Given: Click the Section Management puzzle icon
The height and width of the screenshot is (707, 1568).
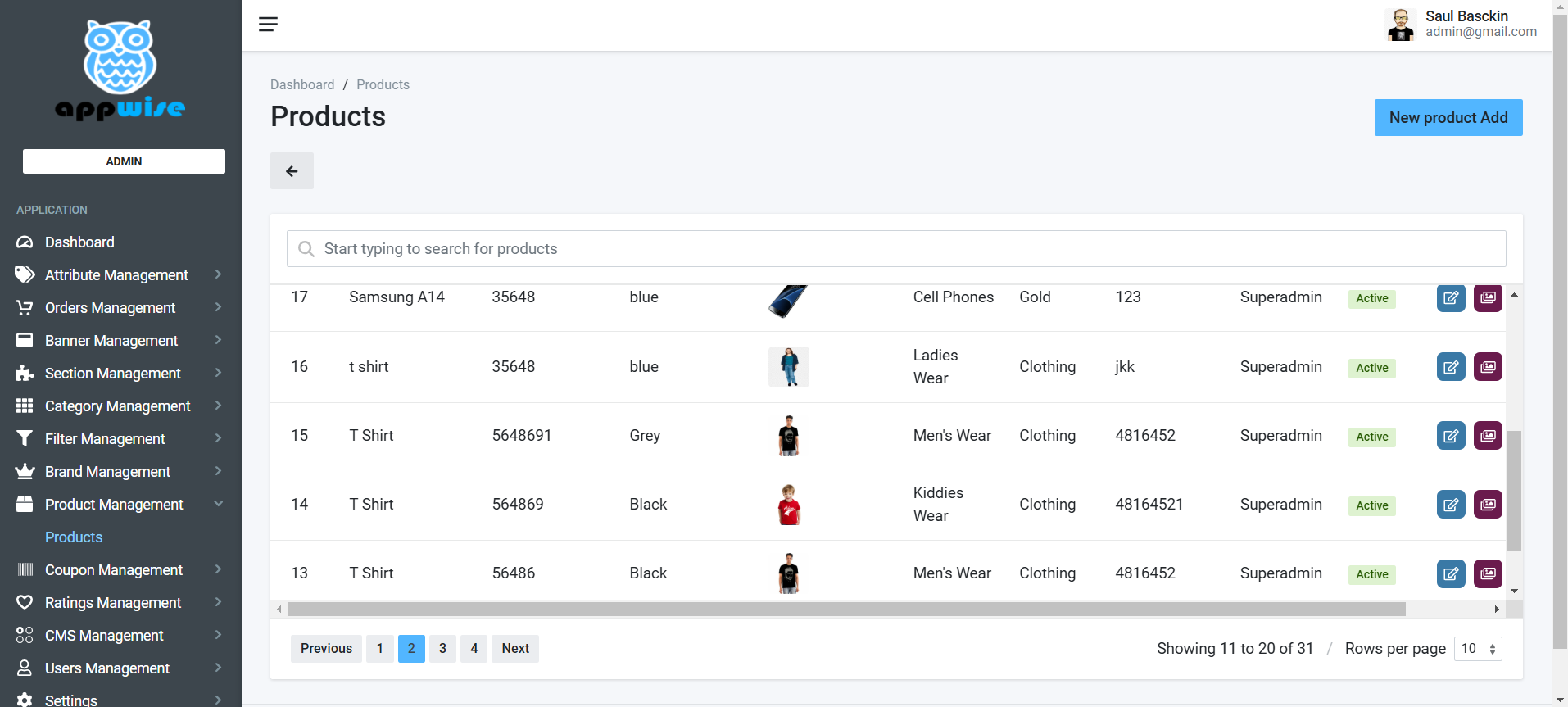Looking at the screenshot, I should 25,374.
